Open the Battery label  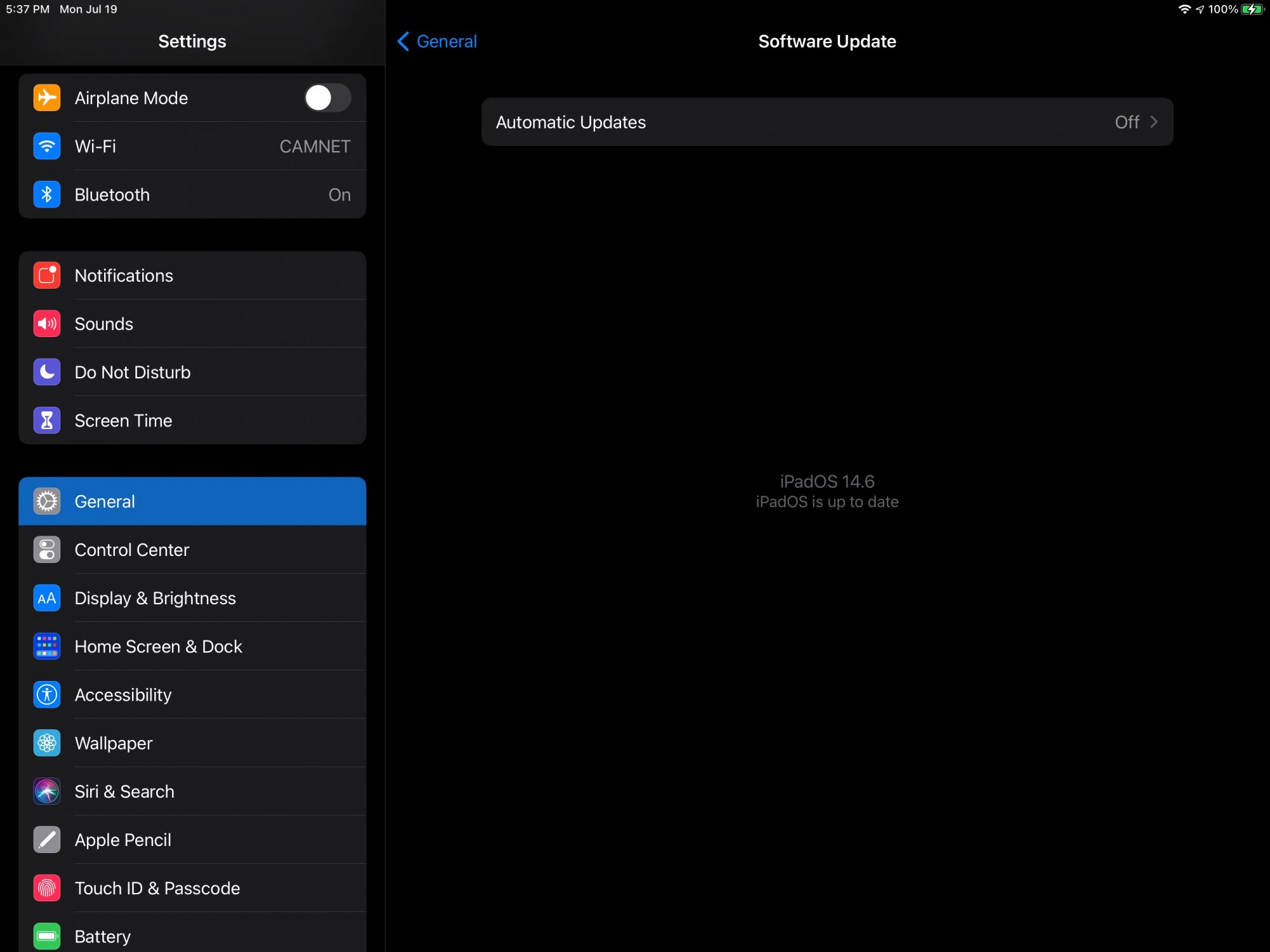coord(102,936)
